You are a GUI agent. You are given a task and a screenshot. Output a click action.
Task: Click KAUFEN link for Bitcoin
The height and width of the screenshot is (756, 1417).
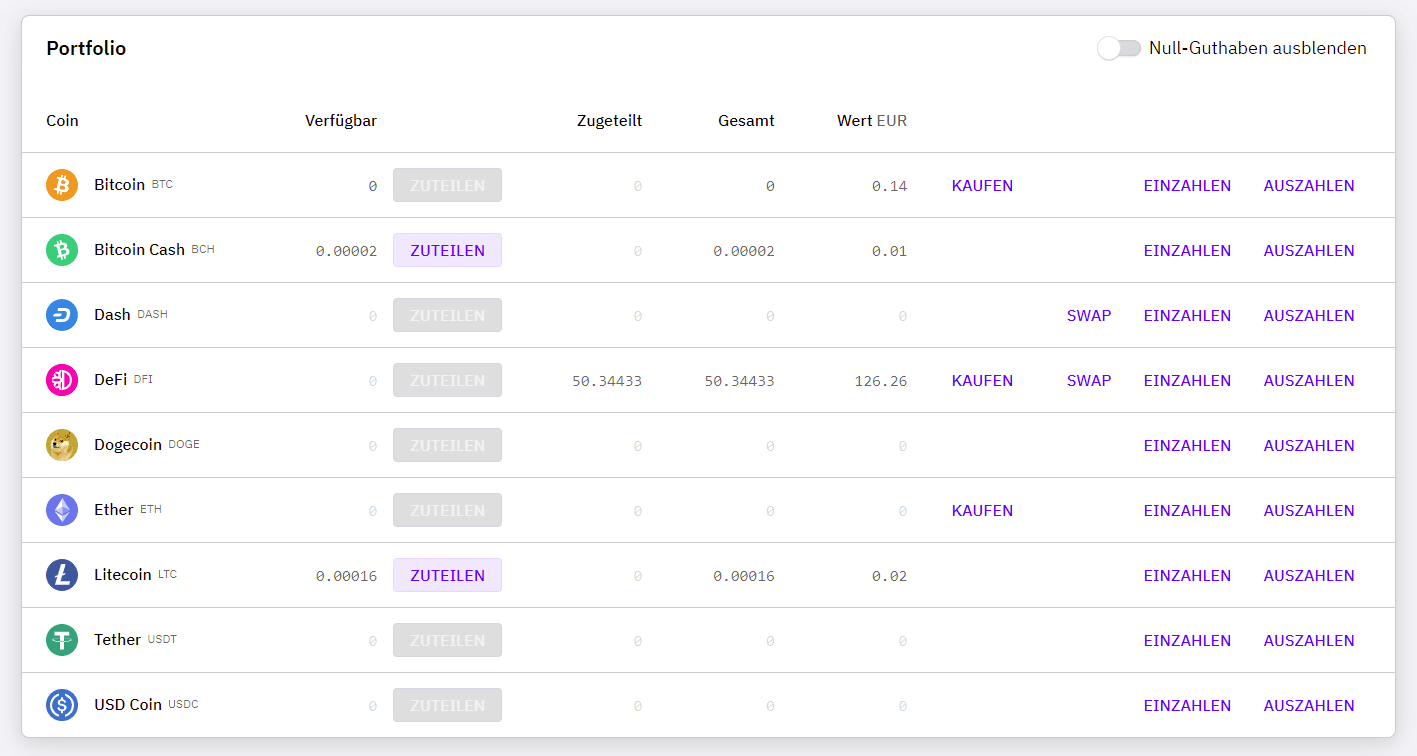(982, 186)
